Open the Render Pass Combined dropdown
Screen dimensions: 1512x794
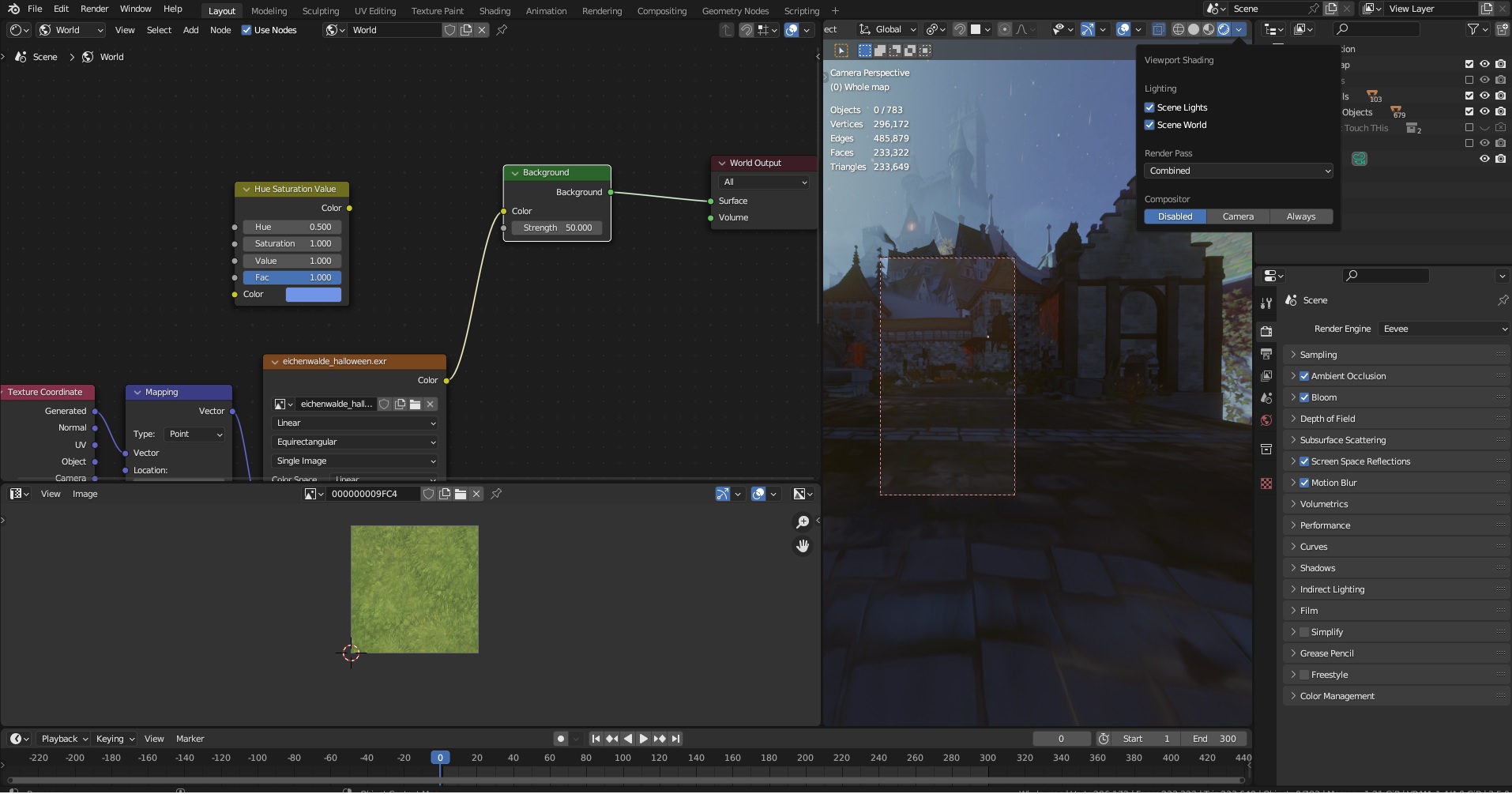click(x=1238, y=171)
